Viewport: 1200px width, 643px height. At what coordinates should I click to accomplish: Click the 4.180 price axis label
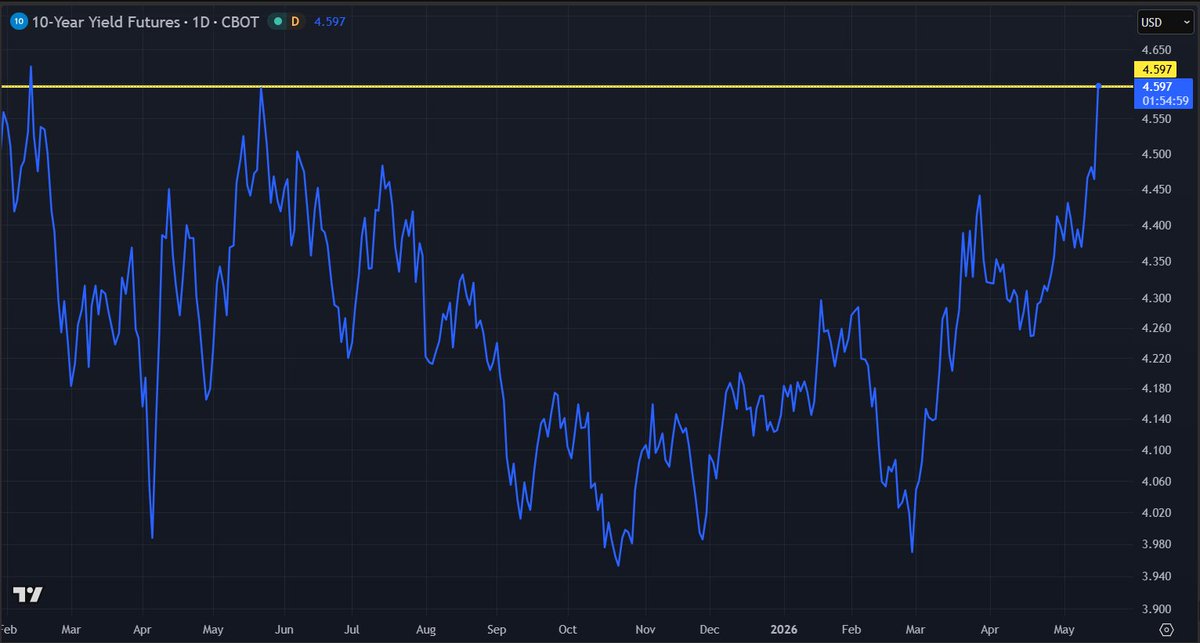(1156, 388)
